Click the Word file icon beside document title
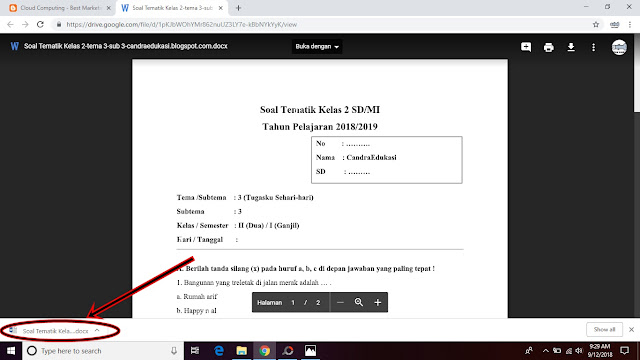 click(15, 46)
